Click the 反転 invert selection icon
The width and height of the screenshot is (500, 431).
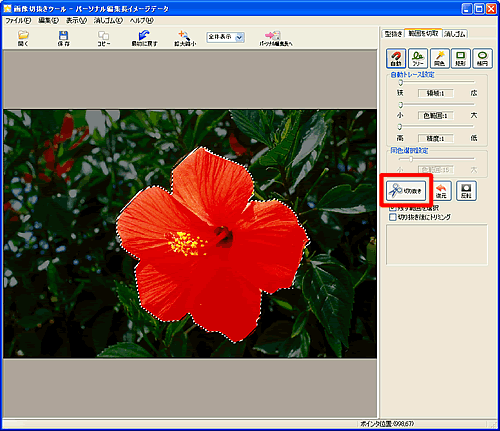[466, 191]
